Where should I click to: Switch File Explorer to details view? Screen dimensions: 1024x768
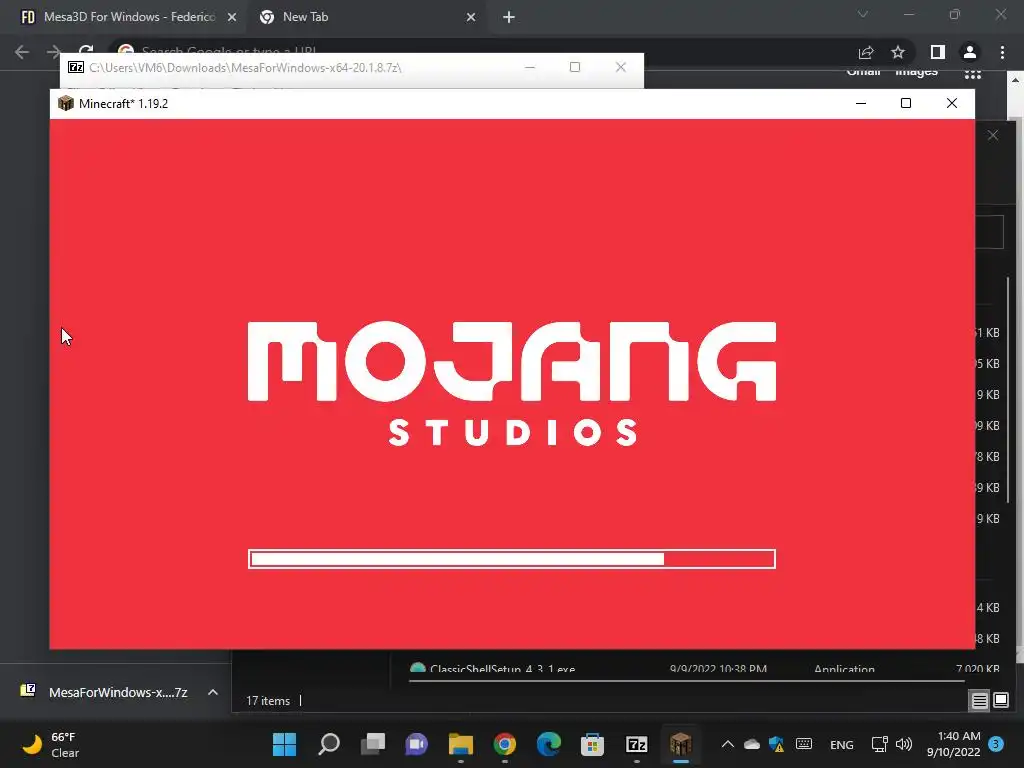[980, 701]
